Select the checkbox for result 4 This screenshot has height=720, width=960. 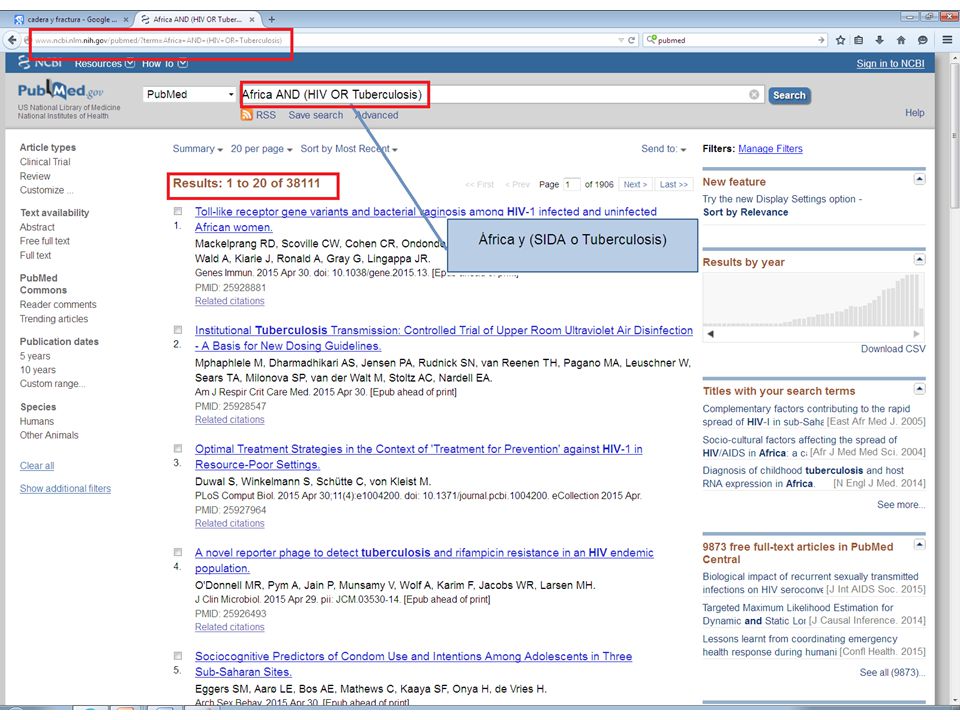coord(178,552)
